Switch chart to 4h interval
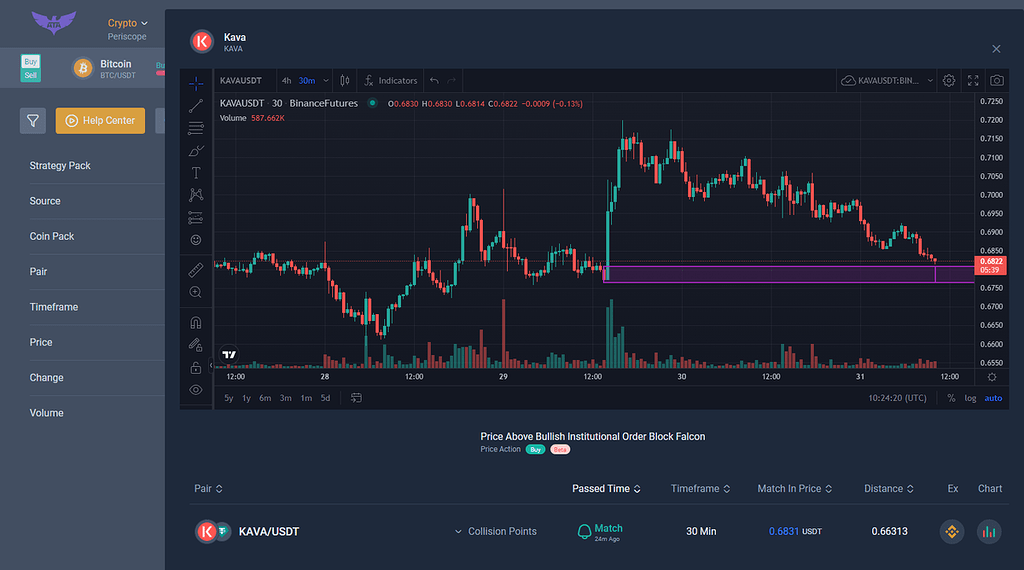Viewport: 1024px width, 570px height. 287,81
